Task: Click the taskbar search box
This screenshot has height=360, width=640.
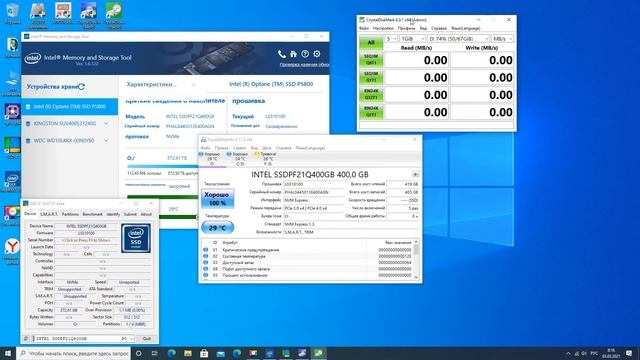Action: (x=74, y=353)
